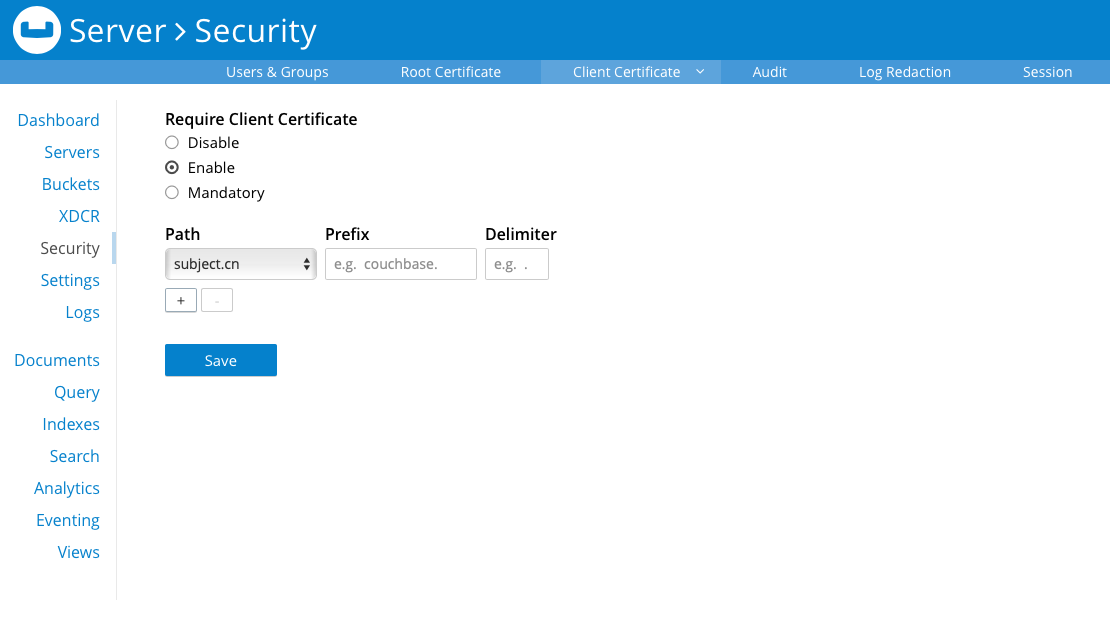Screen dimensions: 1110x640
Task: Click the minus button to remove path
Action: [x=217, y=300]
